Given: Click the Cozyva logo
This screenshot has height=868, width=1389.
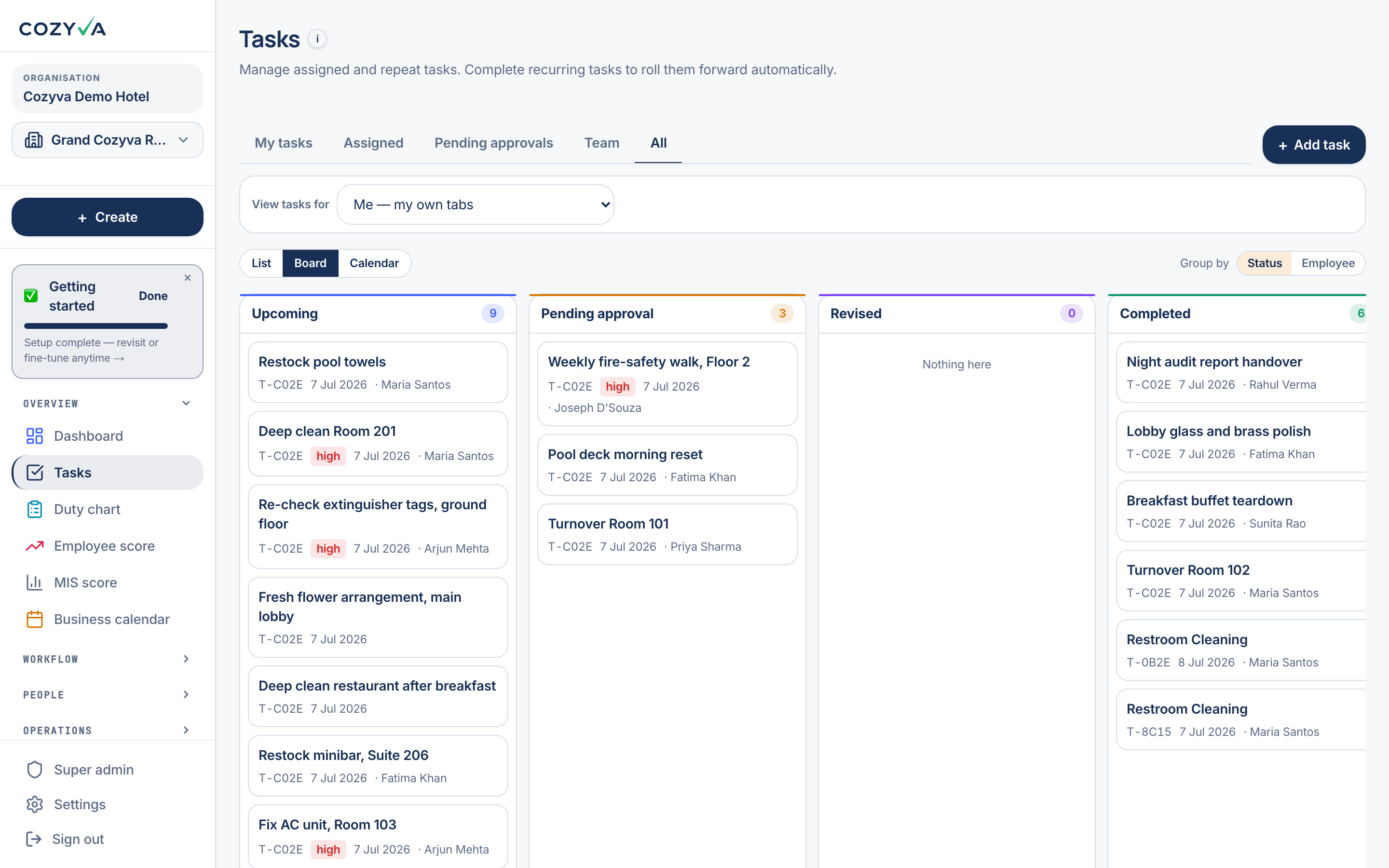Looking at the screenshot, I should [x=63, y=27].
